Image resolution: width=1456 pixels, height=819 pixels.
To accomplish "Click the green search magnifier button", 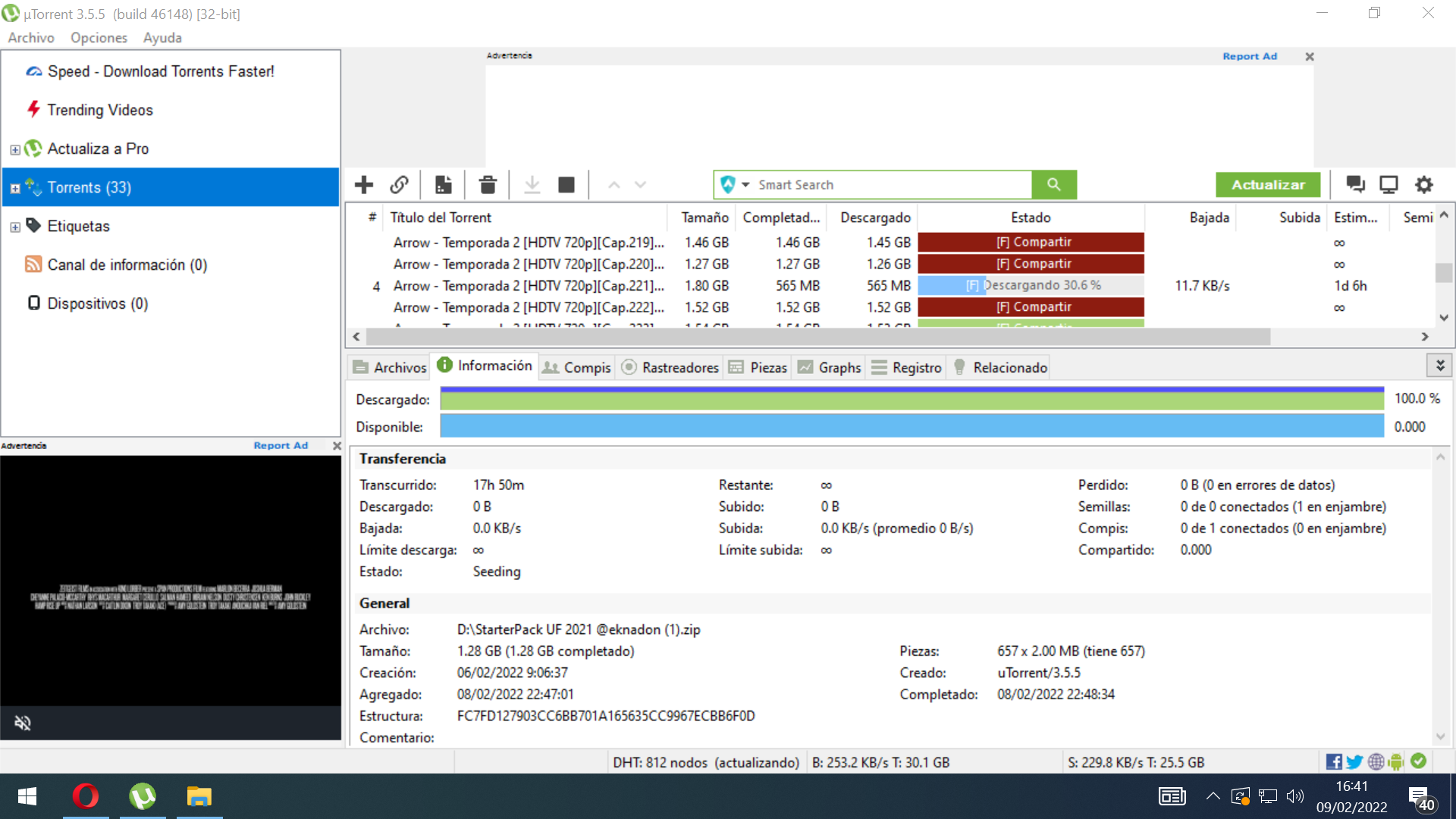I will [1054, 184].
